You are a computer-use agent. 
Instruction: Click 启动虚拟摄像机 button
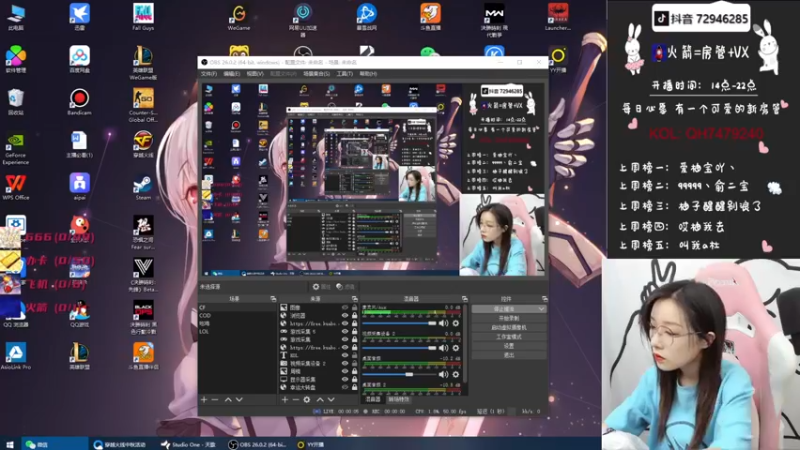tap(509, 328)
